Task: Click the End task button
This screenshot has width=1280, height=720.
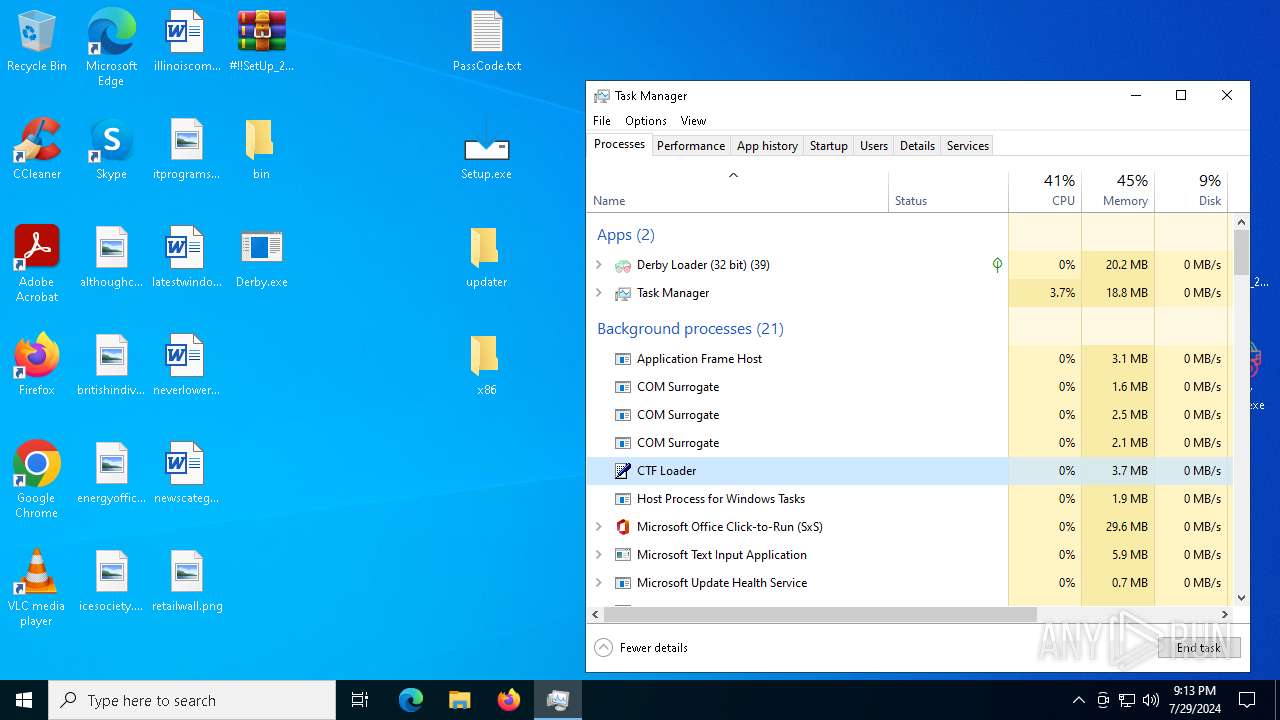Action: 1199,648
